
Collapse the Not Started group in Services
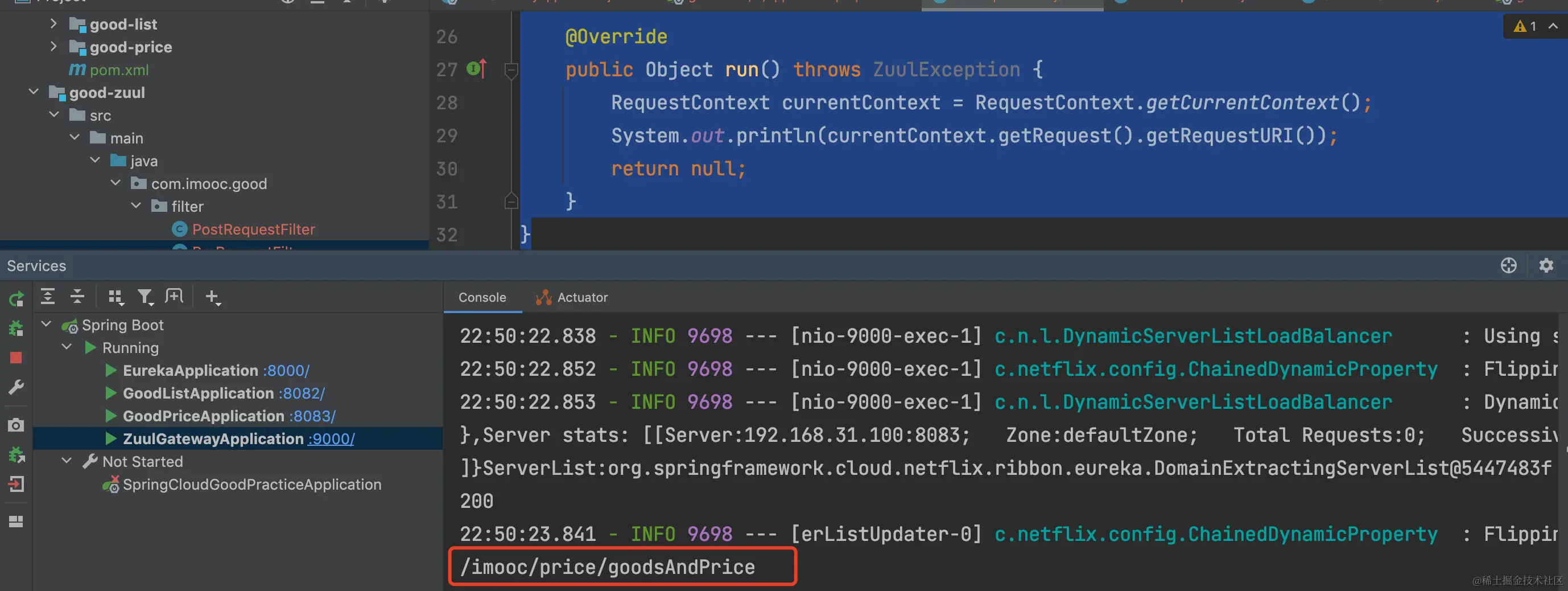click(67, 461)
